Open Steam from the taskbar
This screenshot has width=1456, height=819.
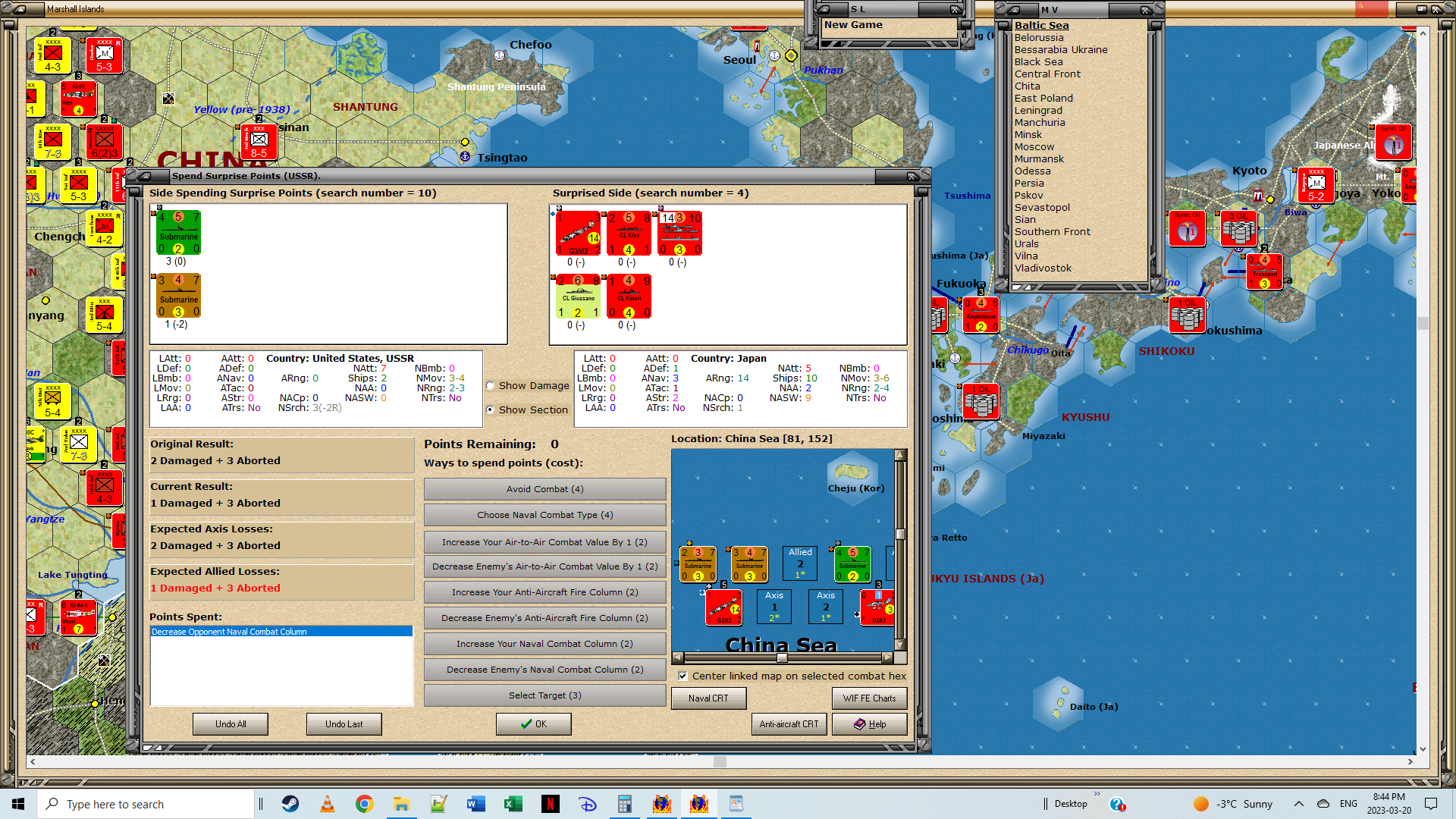point(290,804)
